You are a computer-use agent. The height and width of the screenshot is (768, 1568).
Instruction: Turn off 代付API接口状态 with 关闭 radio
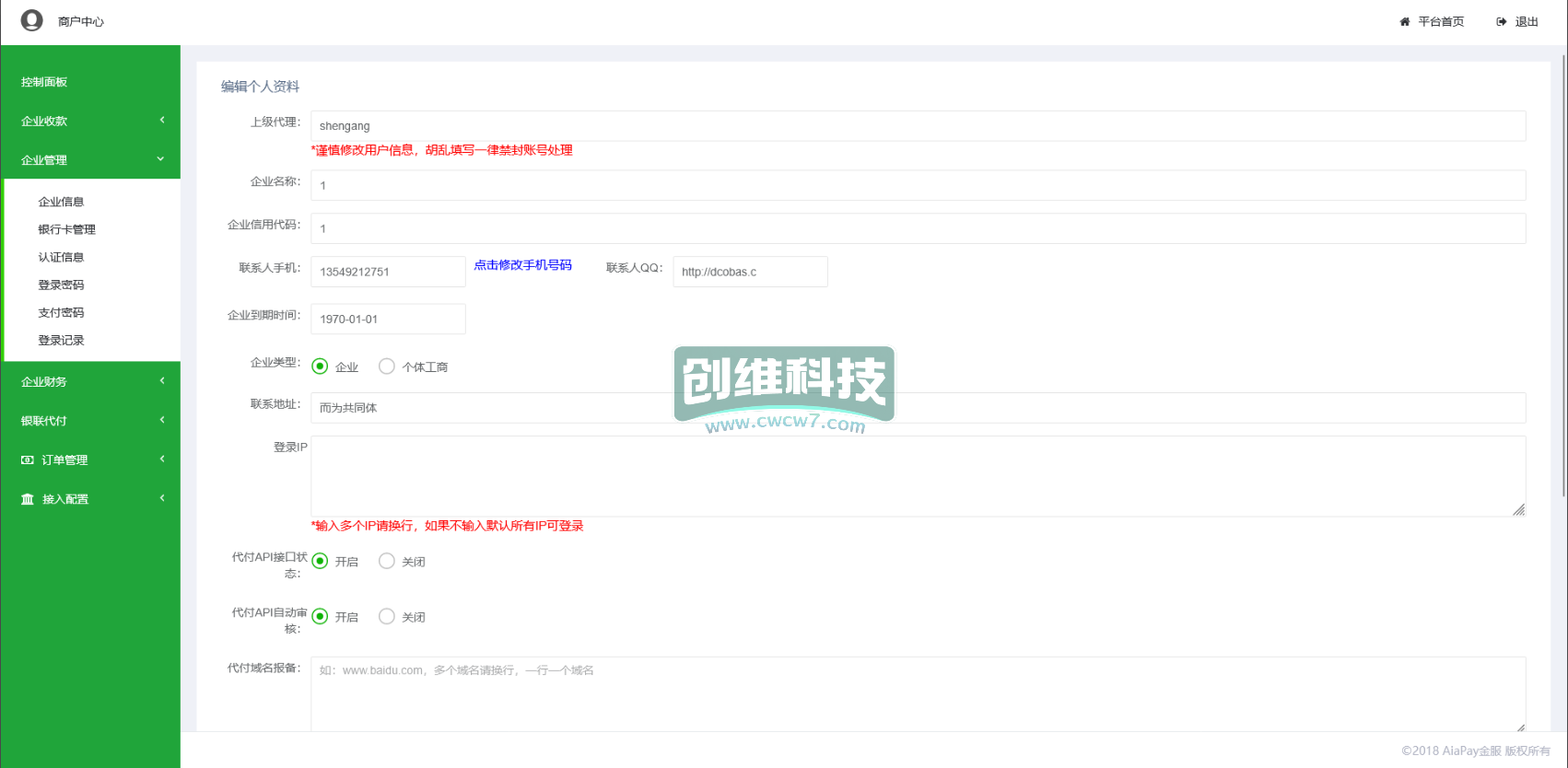tap(387, 561)
